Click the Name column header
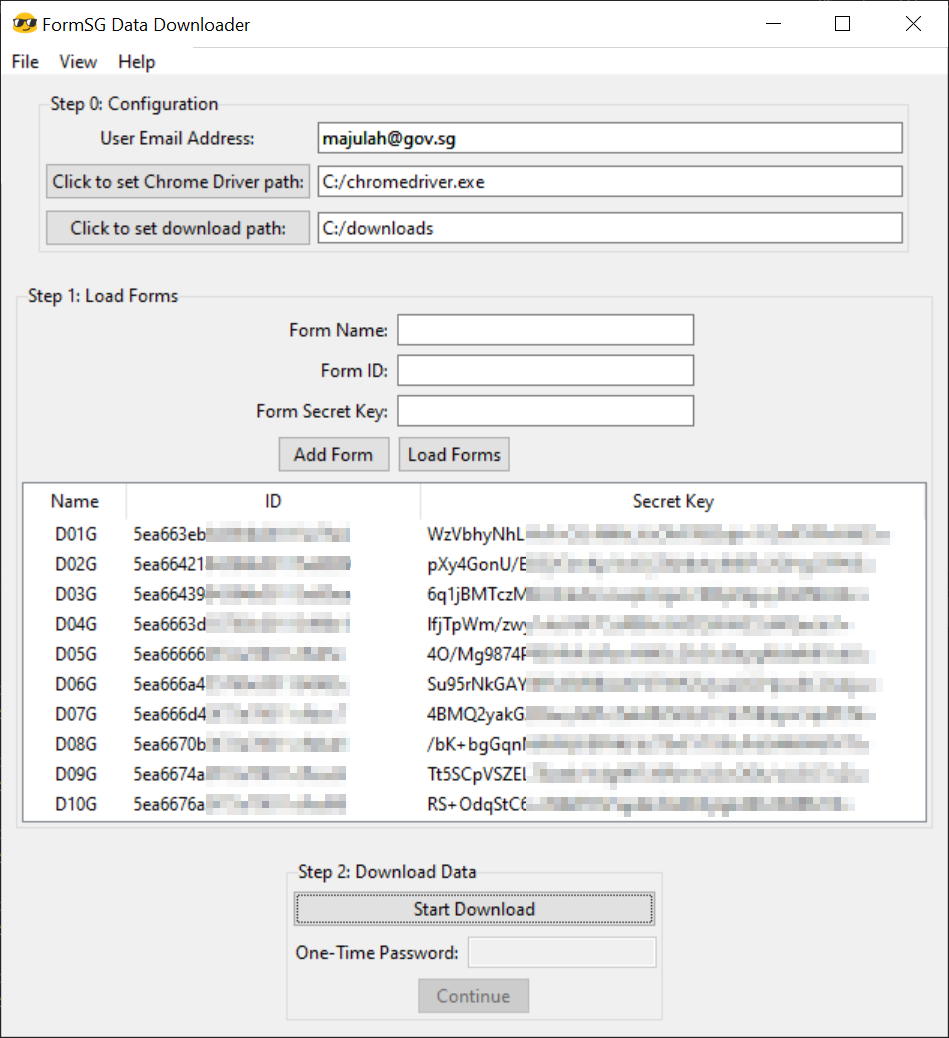 [x=75, y=501]
